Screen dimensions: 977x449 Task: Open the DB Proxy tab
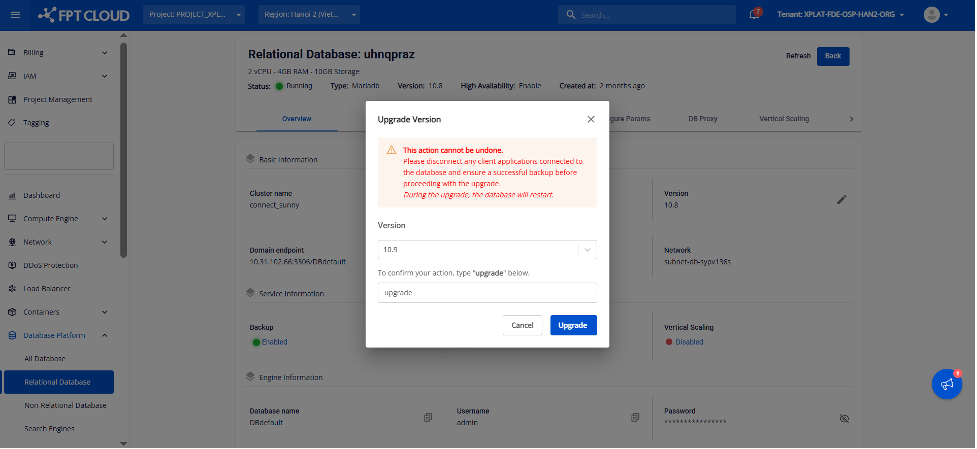coord(702,118)
